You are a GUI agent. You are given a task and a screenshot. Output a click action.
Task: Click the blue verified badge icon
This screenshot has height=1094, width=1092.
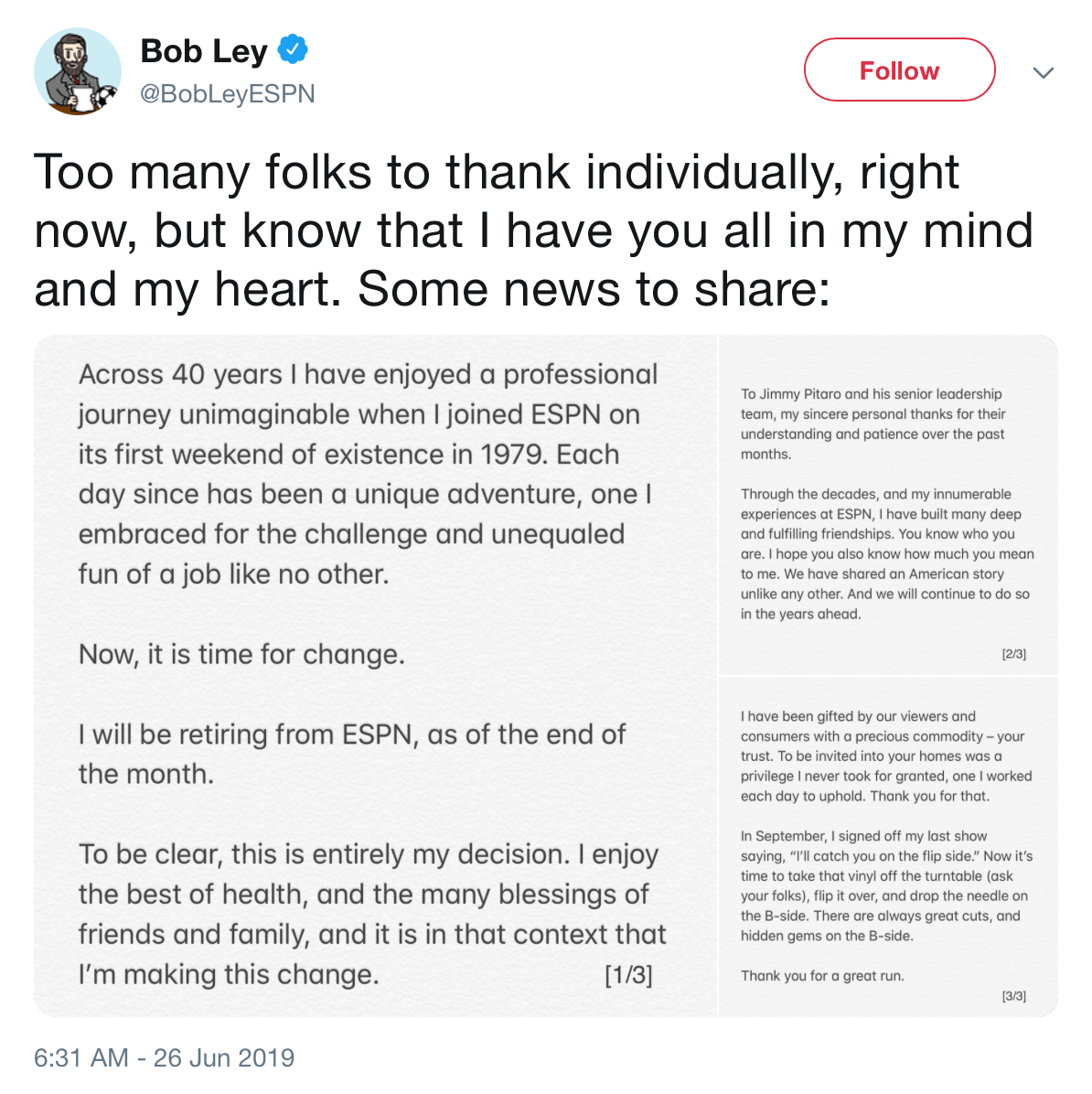pos(293,50)
